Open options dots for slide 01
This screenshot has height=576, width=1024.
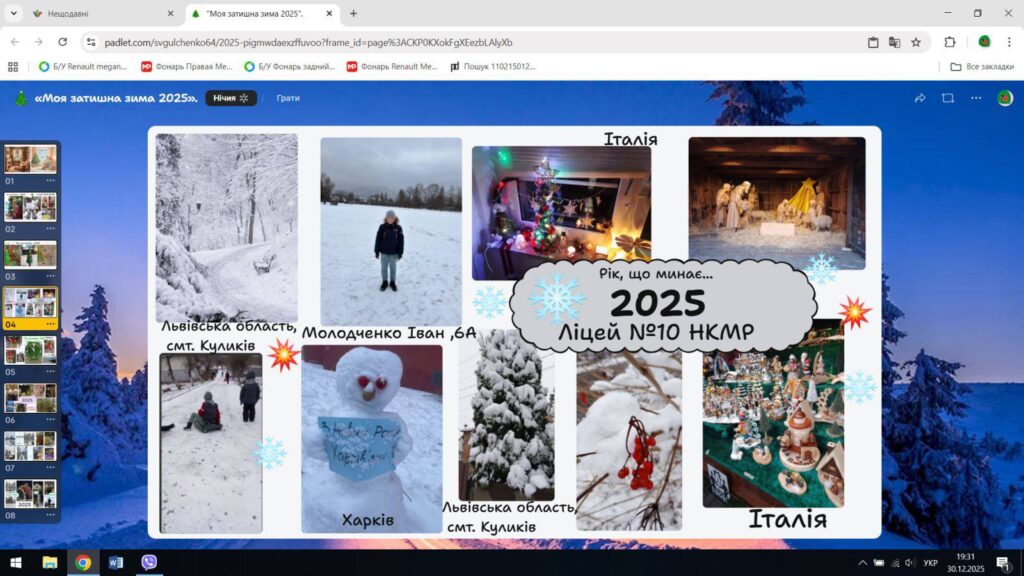[x=50, y=180]
